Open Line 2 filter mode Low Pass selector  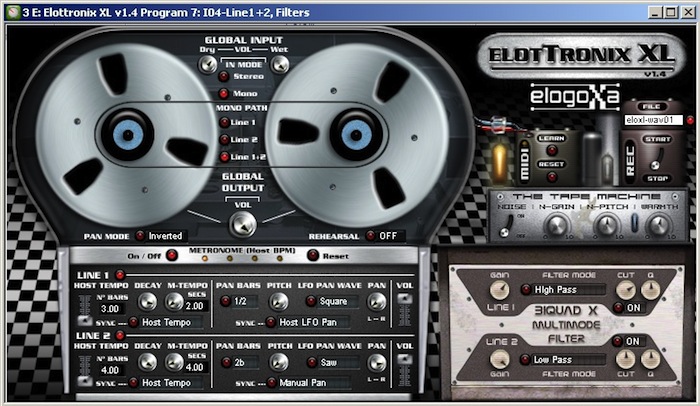[563, 360]
